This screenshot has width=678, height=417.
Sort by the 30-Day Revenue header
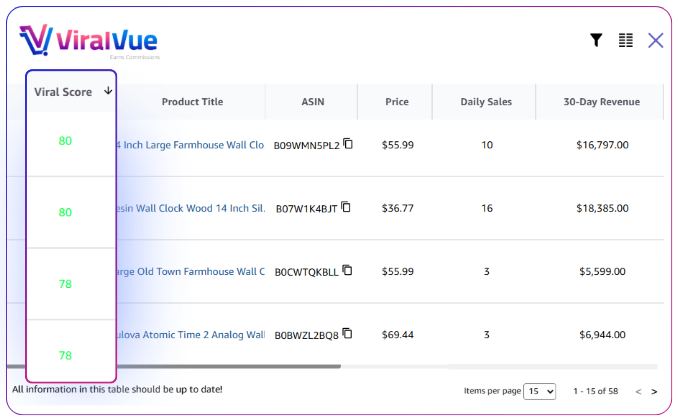click(601, 102)
